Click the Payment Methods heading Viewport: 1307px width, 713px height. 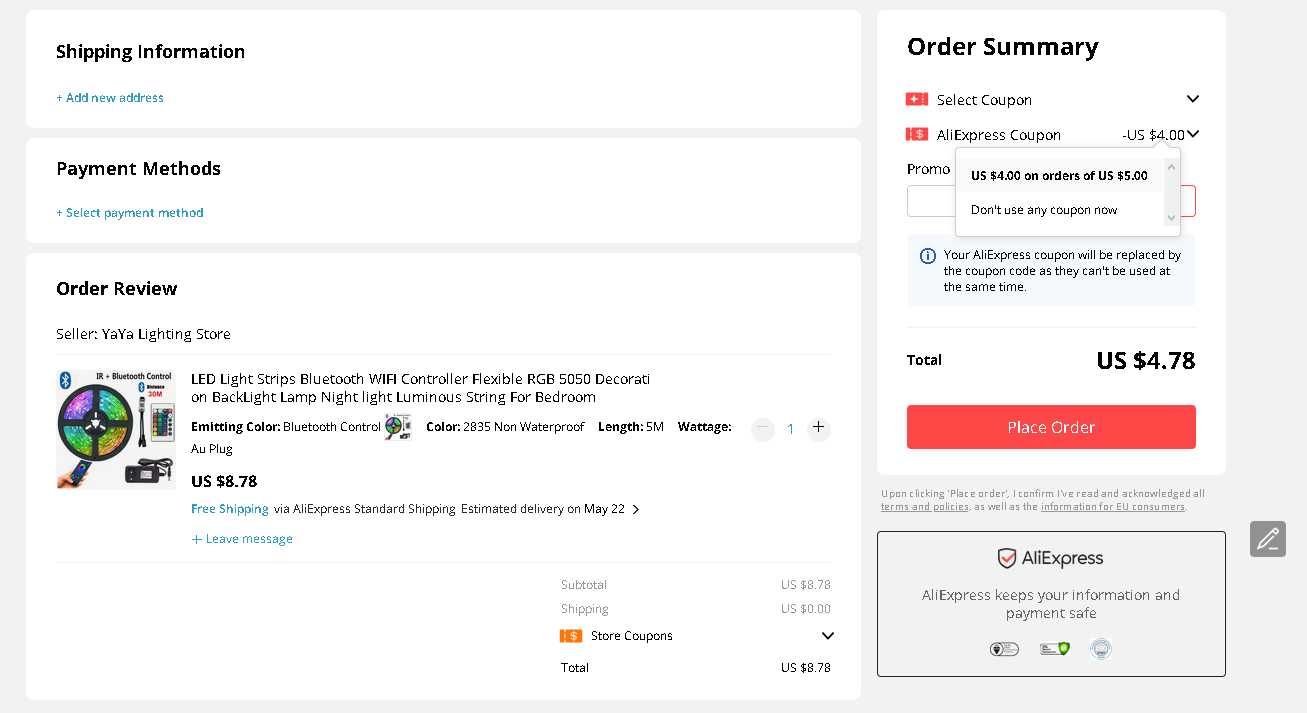(139, 169)
